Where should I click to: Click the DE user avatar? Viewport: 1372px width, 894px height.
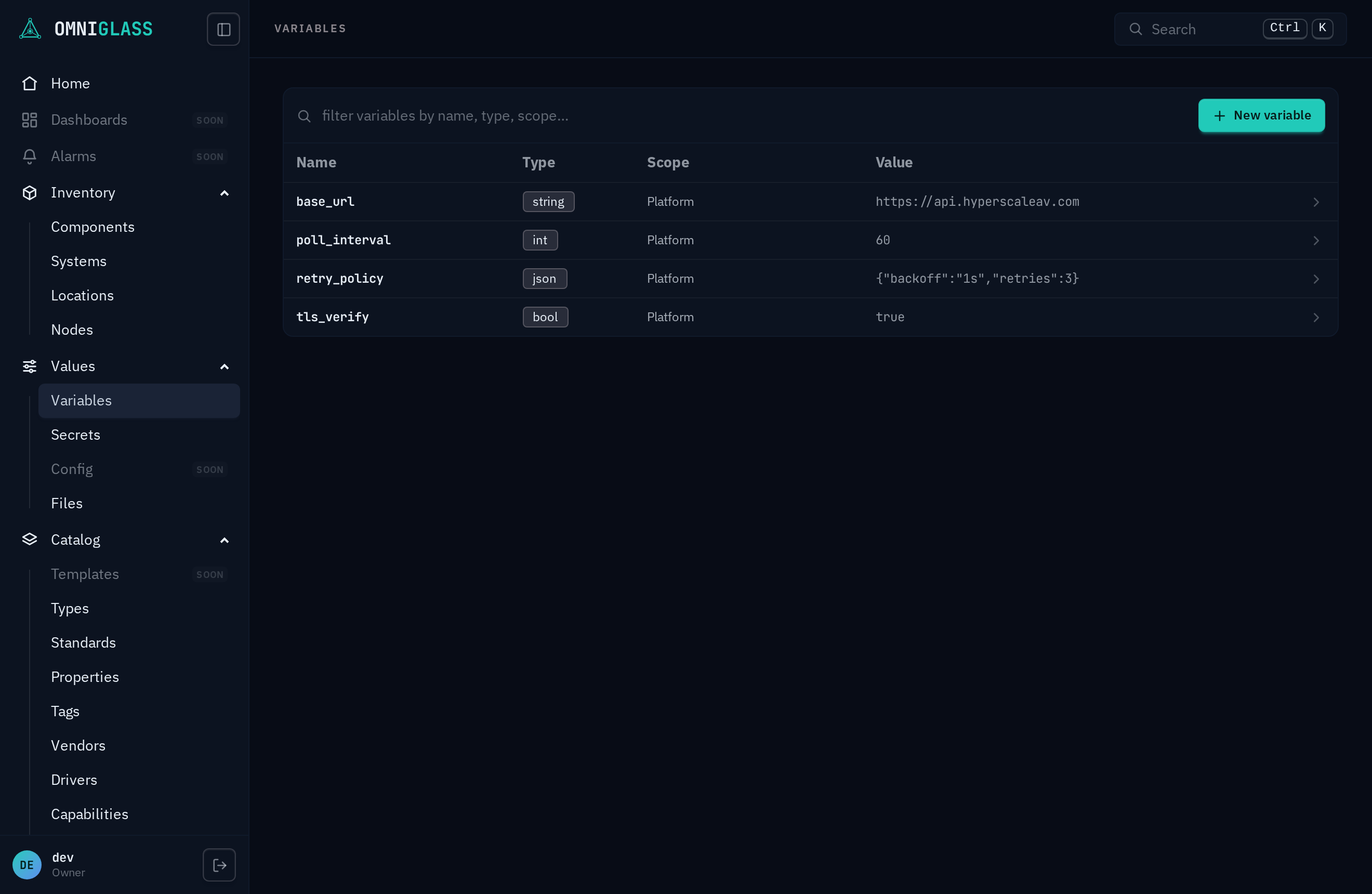click(27, 864)
